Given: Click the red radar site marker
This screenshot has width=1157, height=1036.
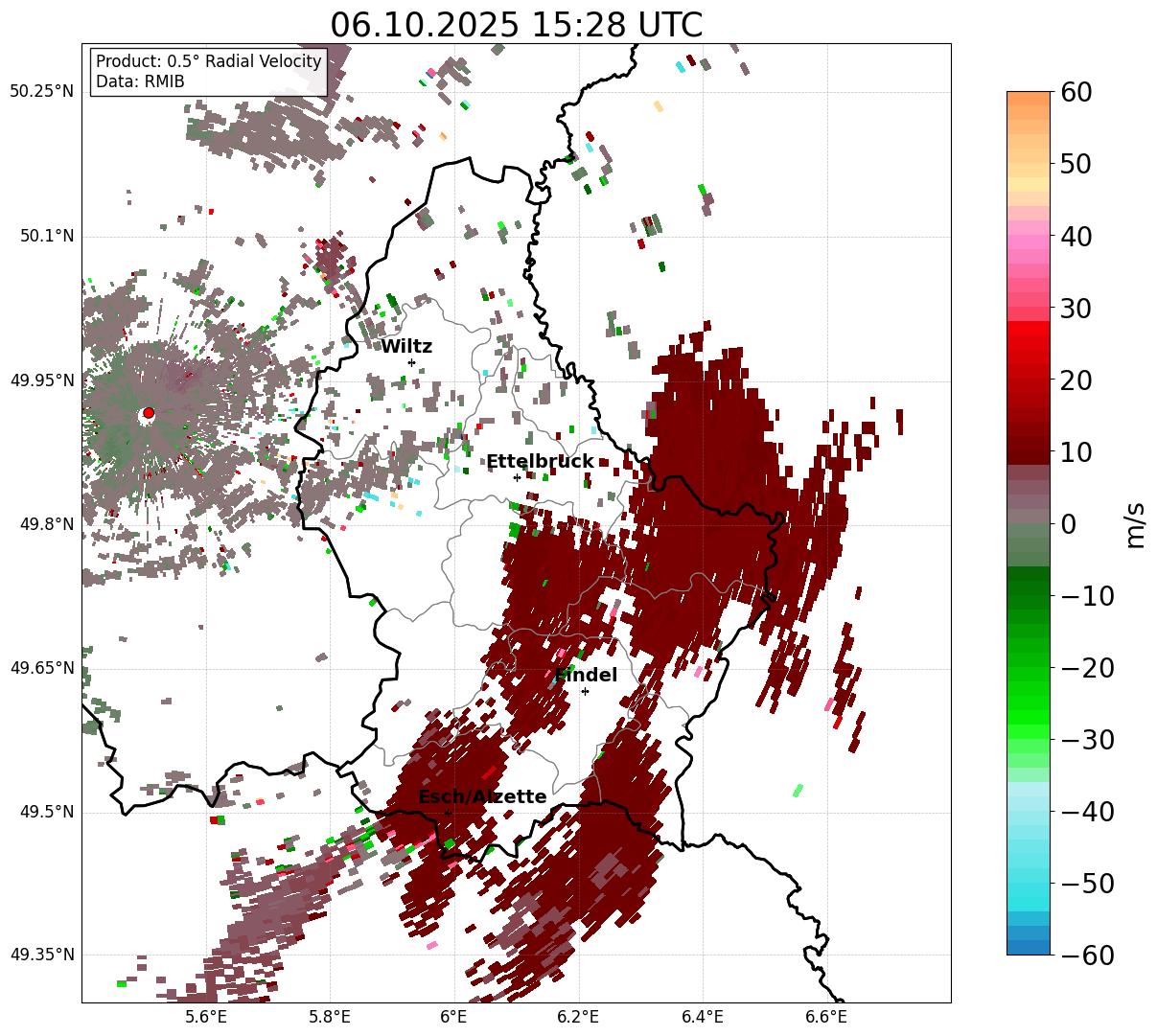Looking at the screenshot, I should (149, 413).
